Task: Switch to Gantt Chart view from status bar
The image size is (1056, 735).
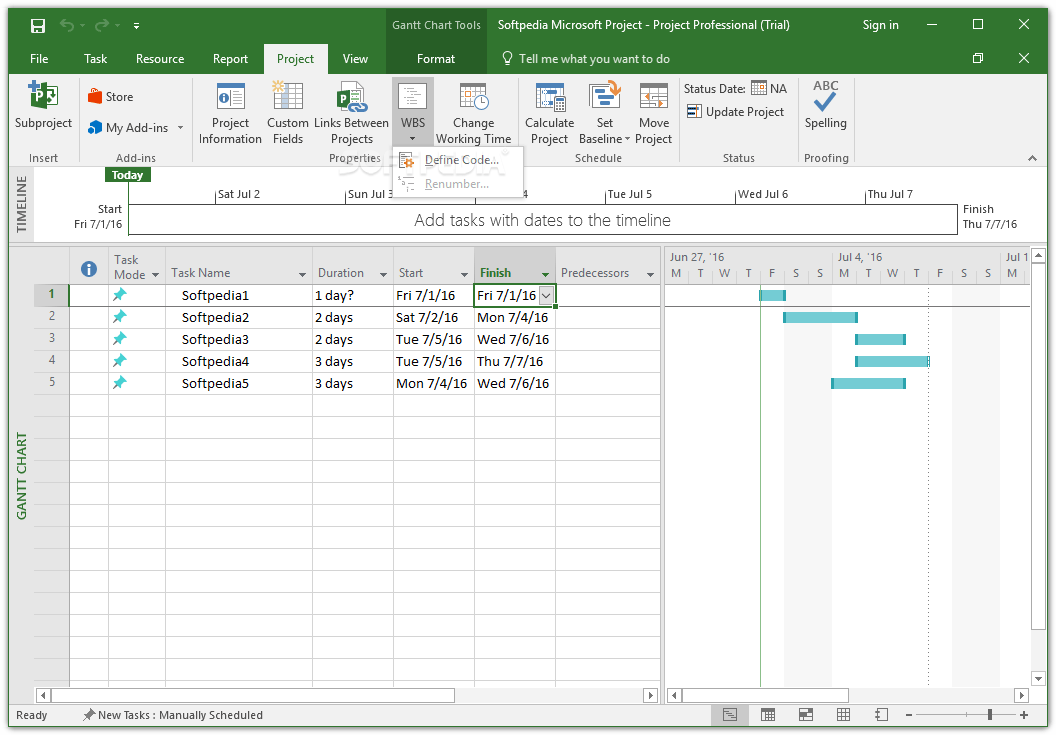Action: tap(729, 715)
